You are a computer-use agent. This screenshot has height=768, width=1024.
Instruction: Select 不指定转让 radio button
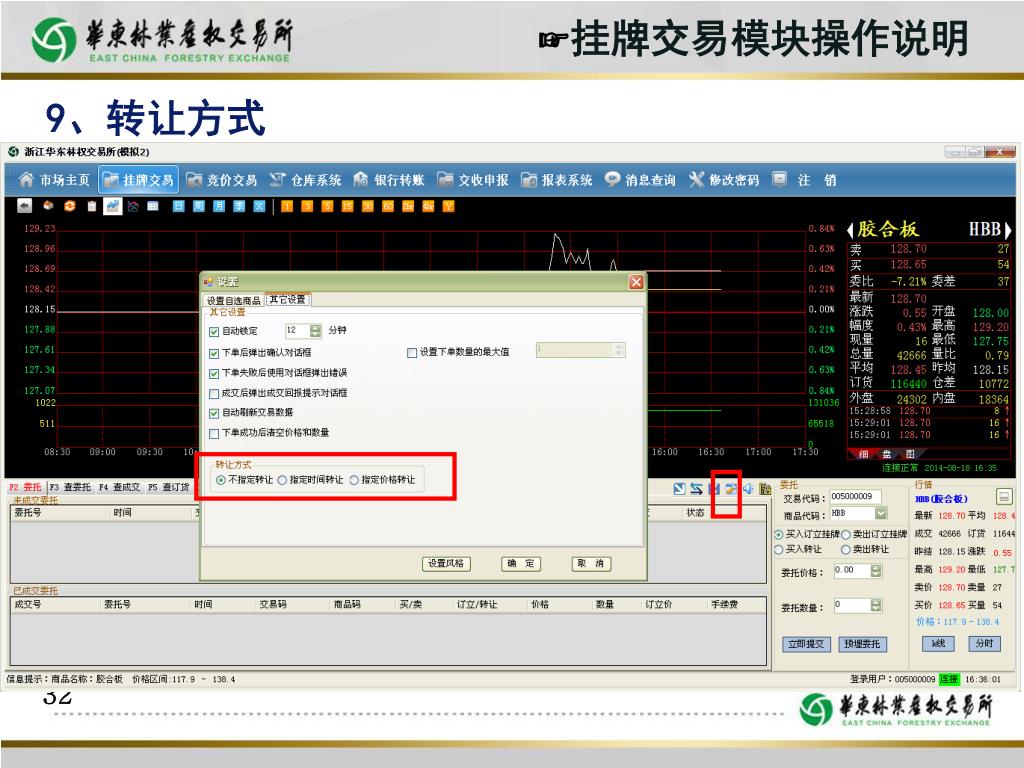pos(221,480)
